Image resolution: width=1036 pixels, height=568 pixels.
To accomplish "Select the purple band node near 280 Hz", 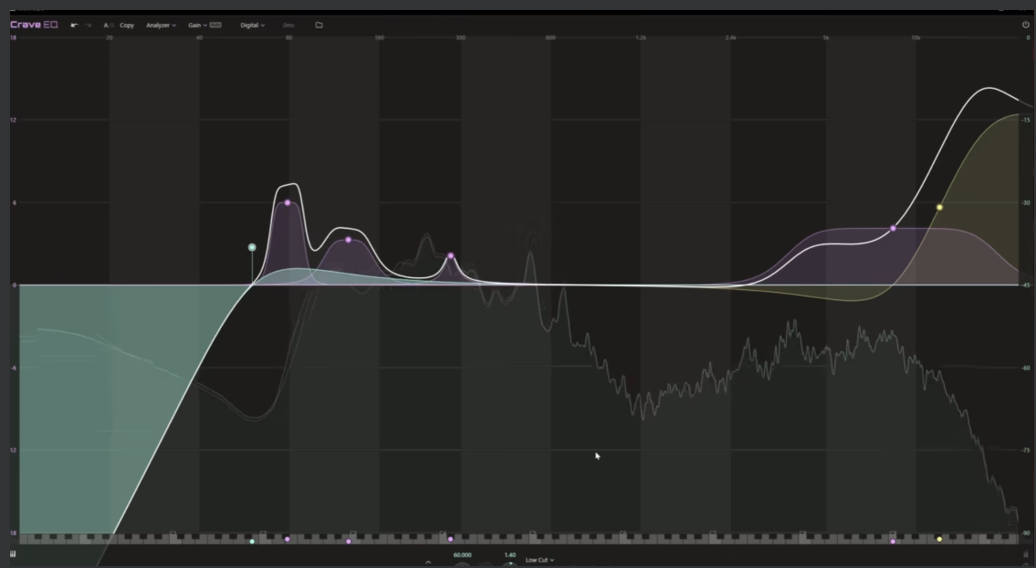I will point(451,256).
